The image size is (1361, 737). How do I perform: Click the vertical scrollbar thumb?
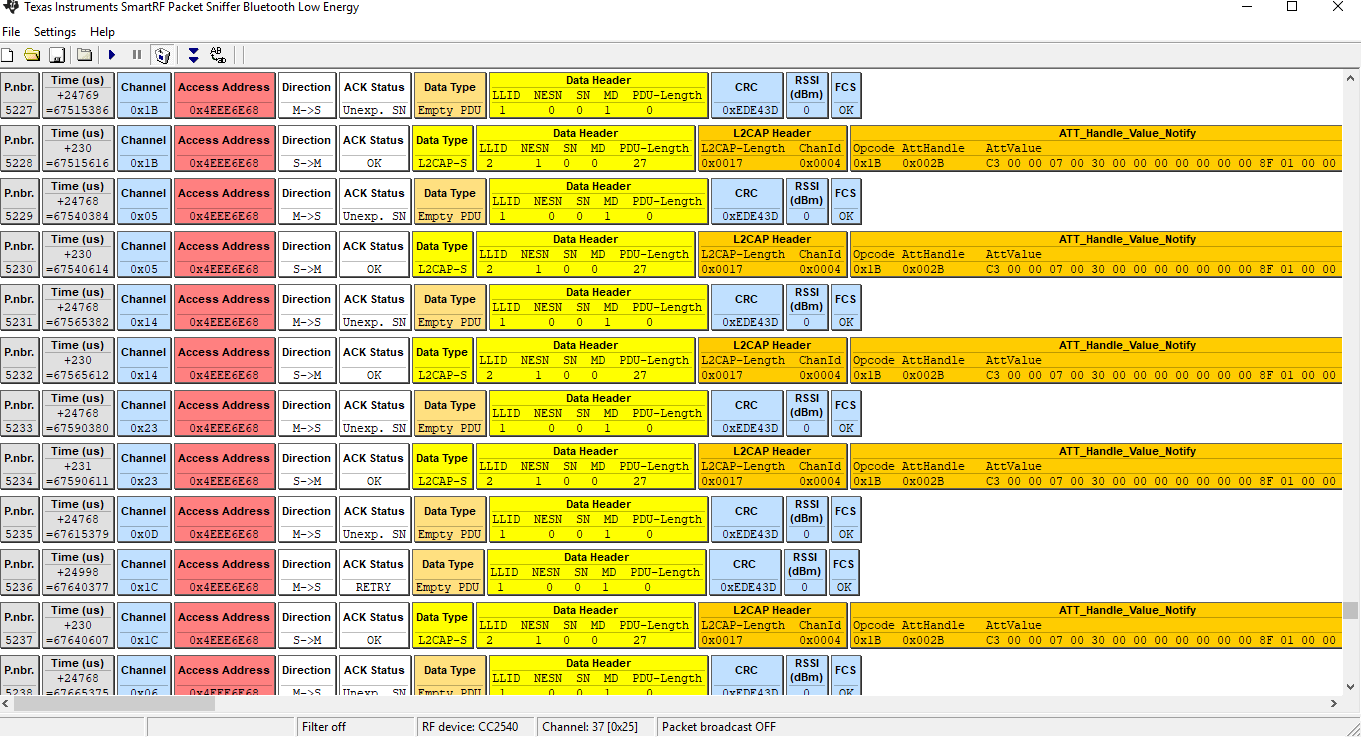(1351, 610)
